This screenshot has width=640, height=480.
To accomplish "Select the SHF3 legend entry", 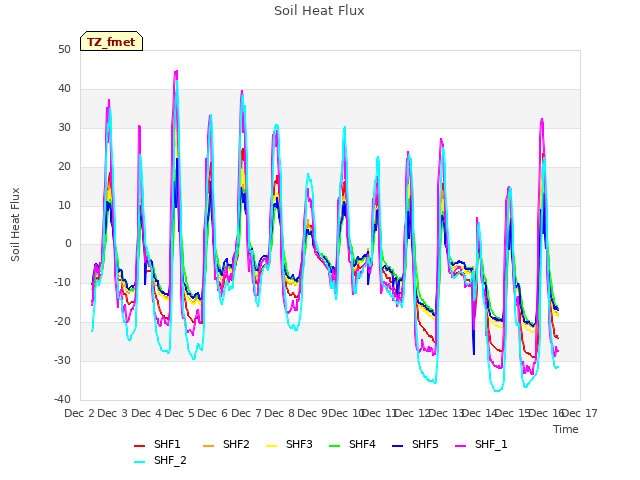I will (289, 444).
